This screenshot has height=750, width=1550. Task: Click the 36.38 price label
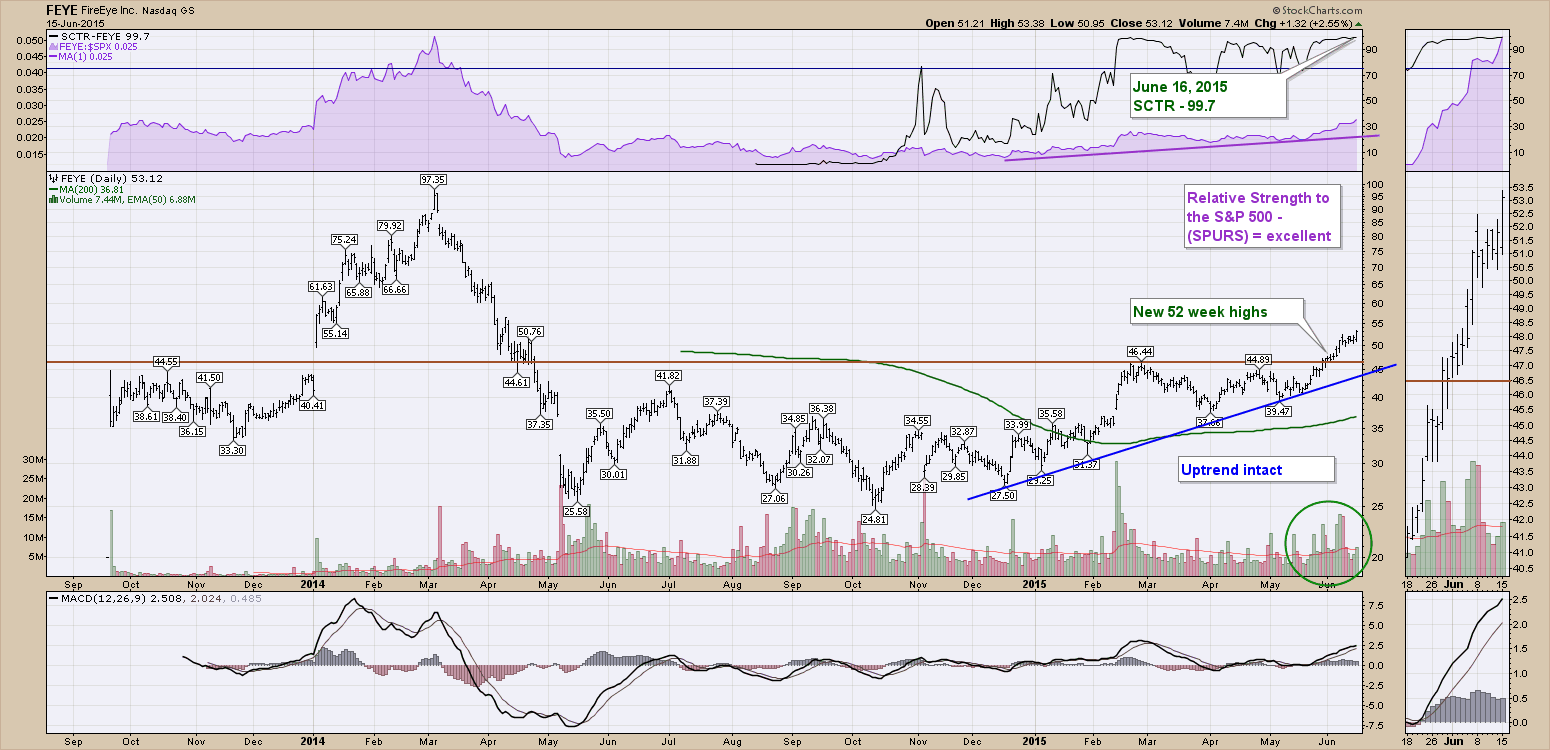coord(822,409)
